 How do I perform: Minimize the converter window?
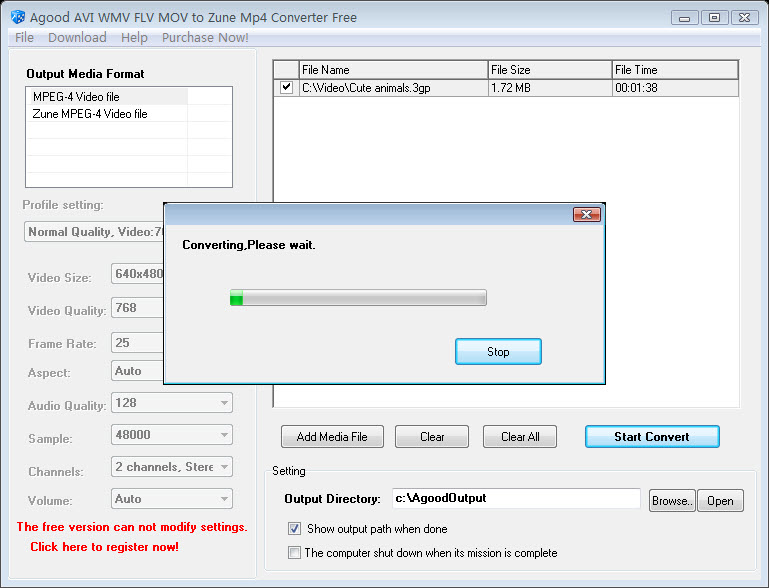[685, 18]
